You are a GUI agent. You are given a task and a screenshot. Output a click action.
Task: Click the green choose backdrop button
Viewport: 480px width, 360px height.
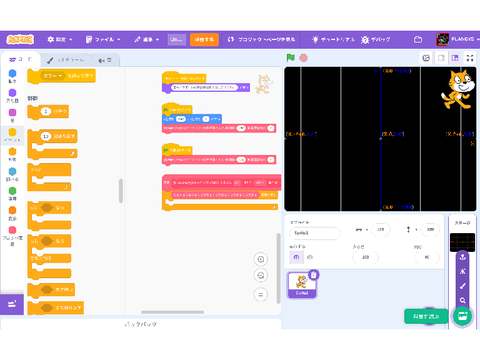463,316
